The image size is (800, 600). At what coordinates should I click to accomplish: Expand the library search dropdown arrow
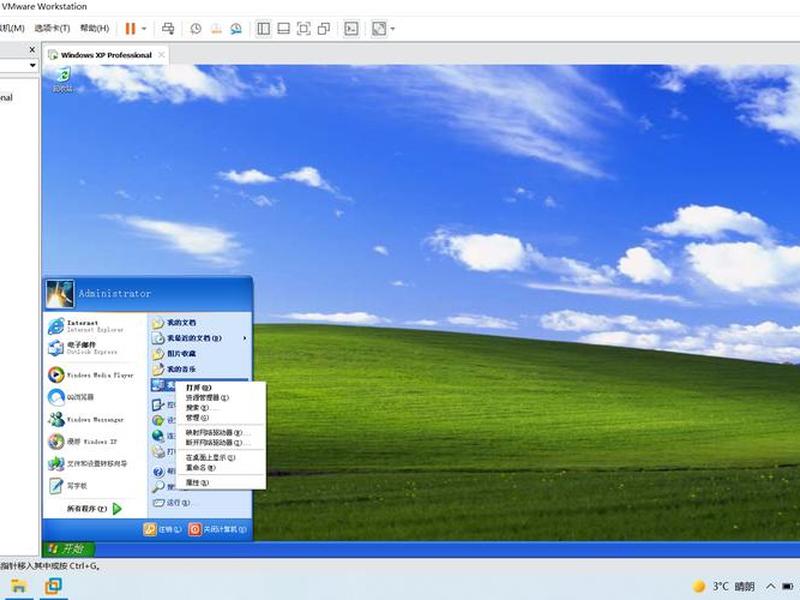[x=33, y=65]
